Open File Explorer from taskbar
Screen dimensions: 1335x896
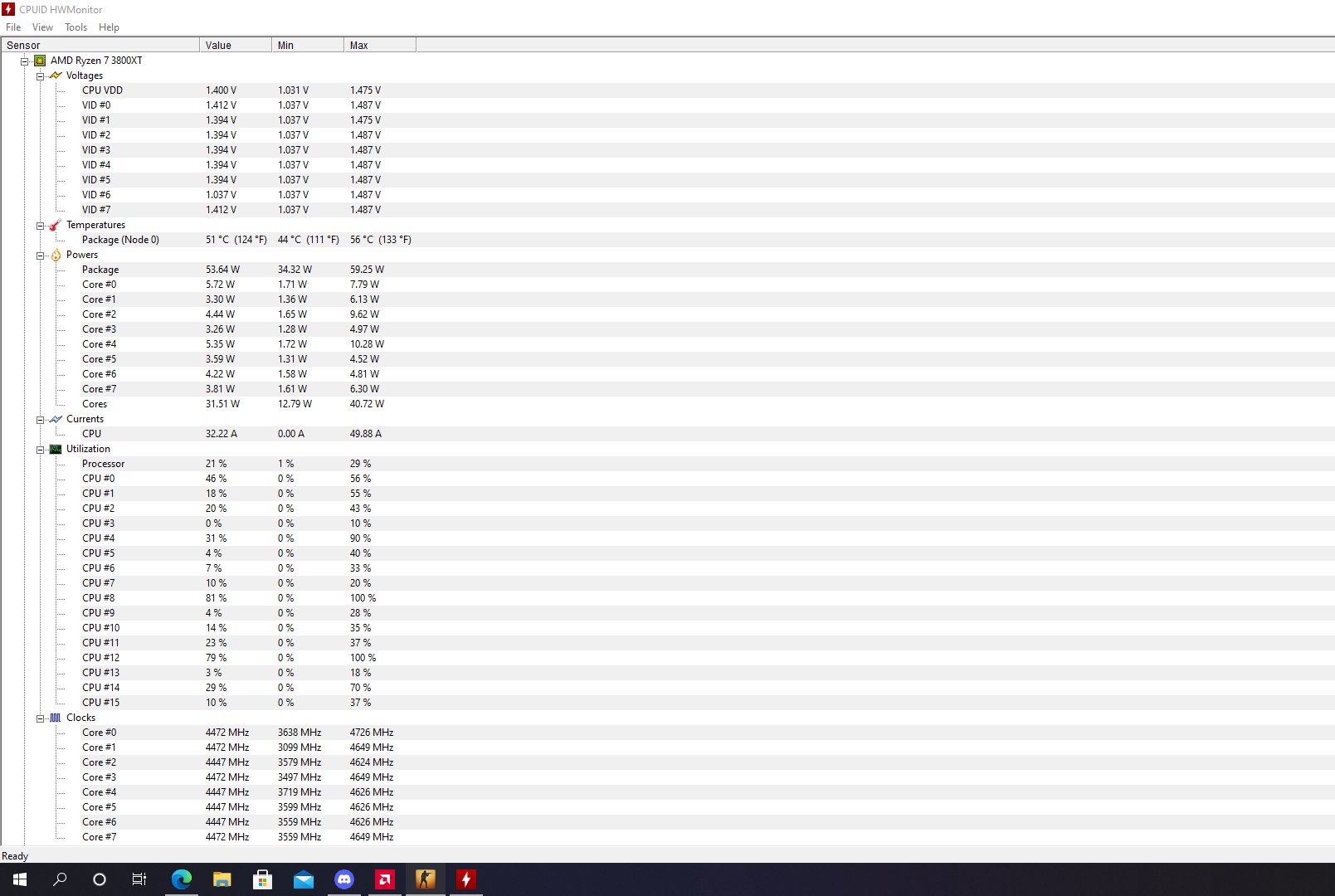222,879
